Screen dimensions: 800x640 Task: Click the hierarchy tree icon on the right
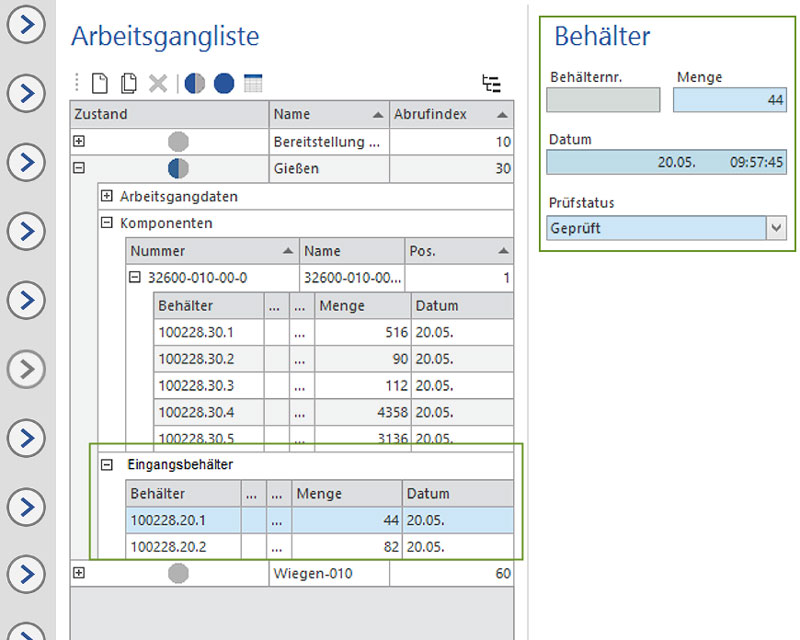[492, 84]
